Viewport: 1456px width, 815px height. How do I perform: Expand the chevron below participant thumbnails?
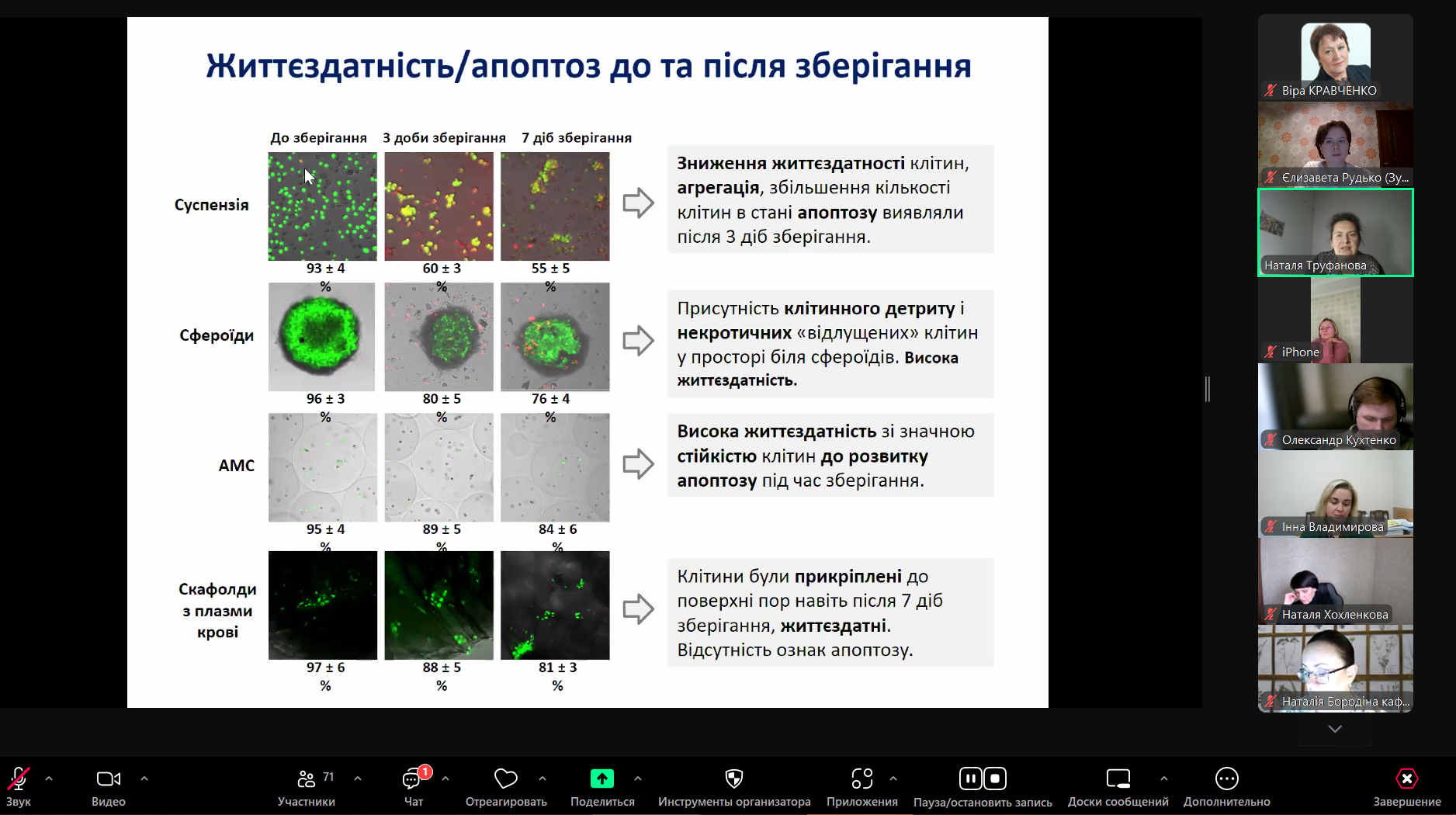(x=1335, y=729)
